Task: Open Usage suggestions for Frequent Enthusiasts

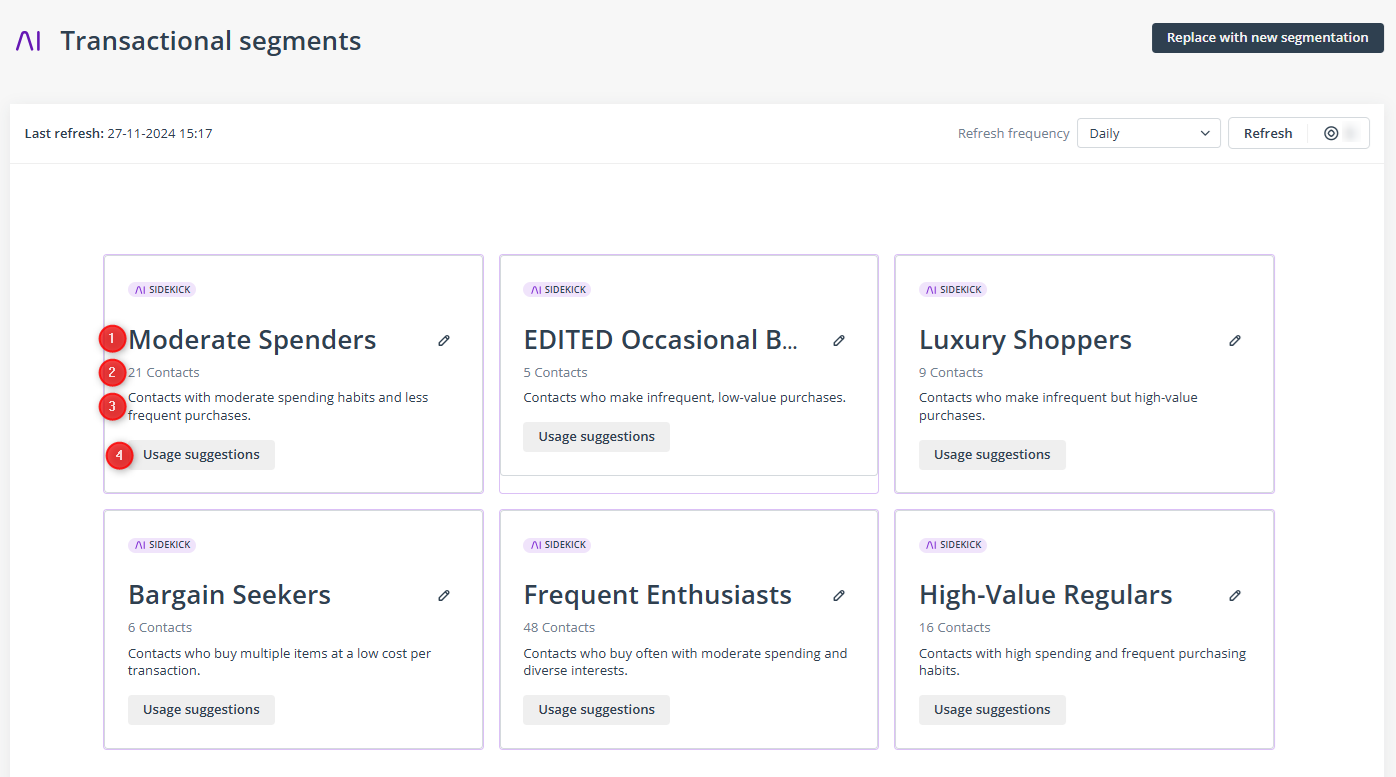Action: coord(597,710)
